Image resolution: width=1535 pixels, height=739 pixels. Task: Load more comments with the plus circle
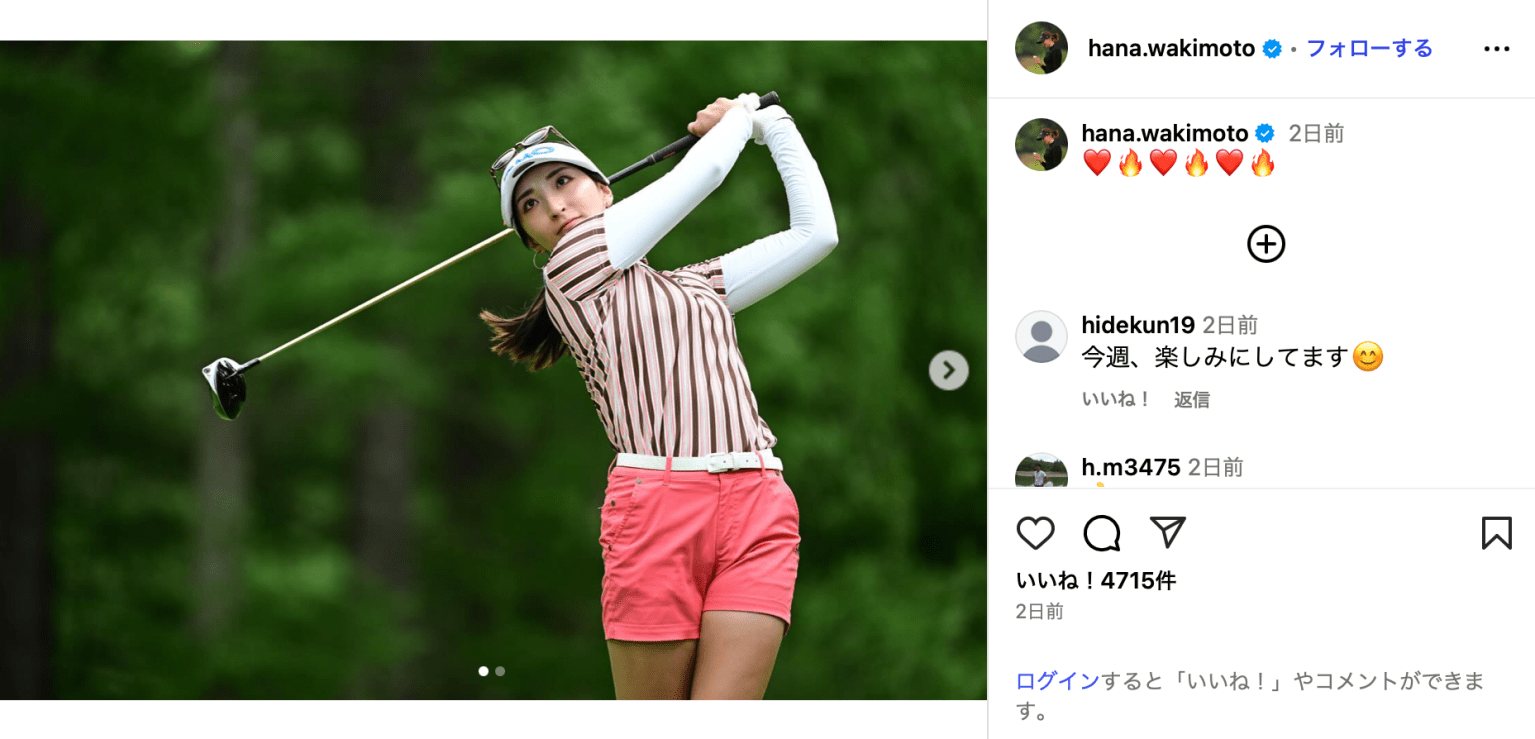1266,244
